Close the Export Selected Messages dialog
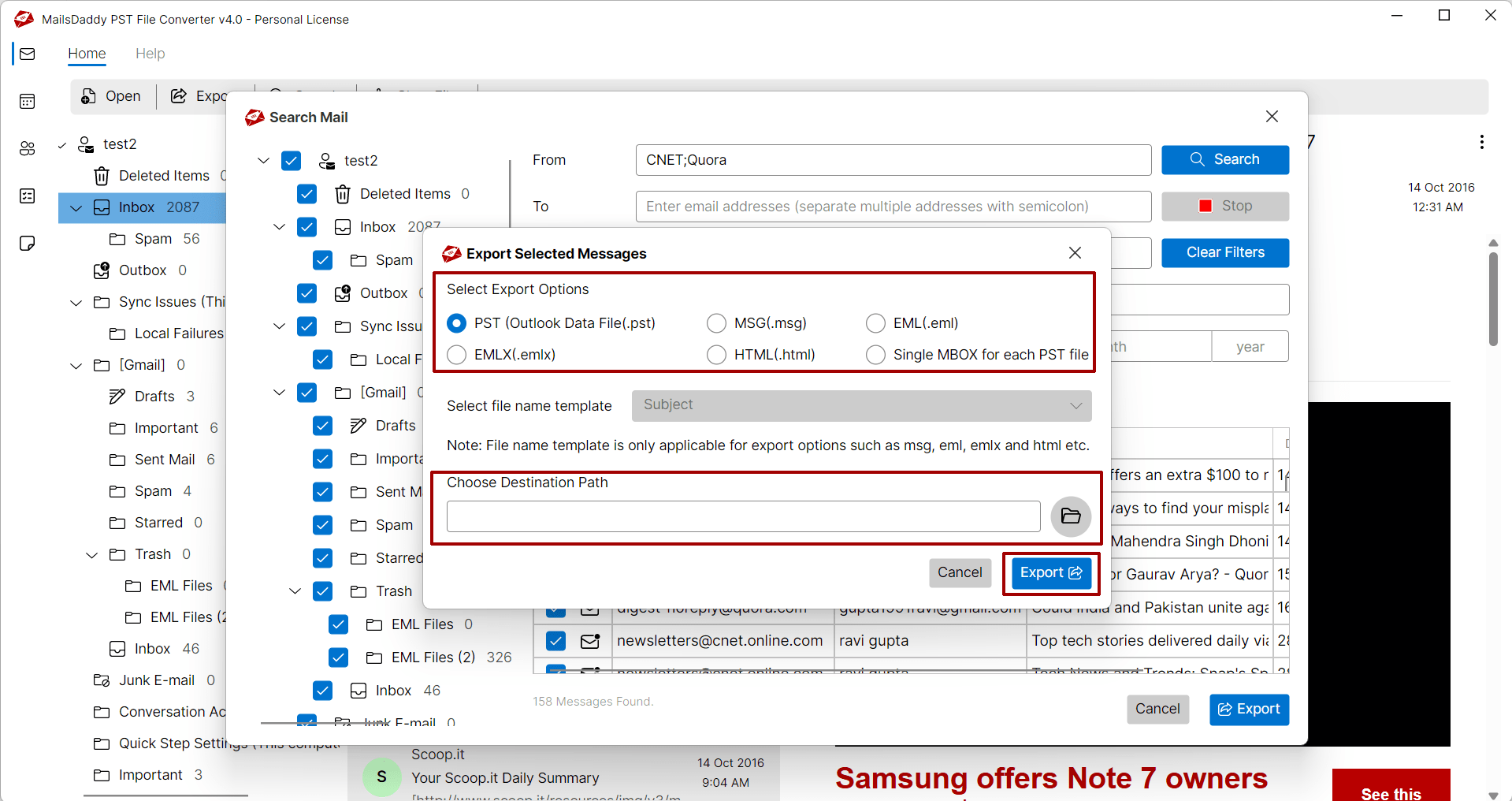This screenshot has height=801, width=1512. tap(1075, 252)
